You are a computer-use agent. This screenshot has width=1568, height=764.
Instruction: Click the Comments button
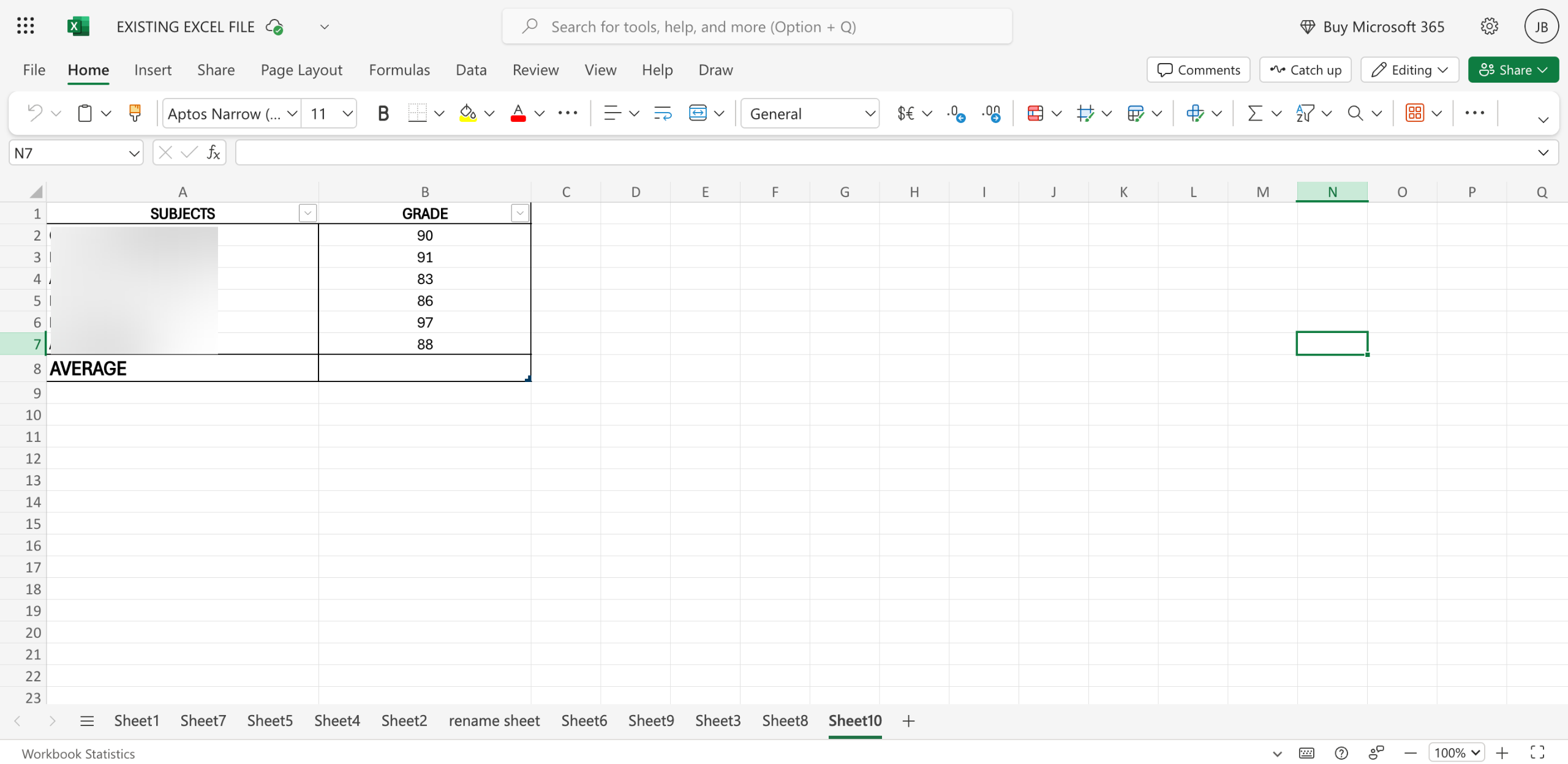1198,70
